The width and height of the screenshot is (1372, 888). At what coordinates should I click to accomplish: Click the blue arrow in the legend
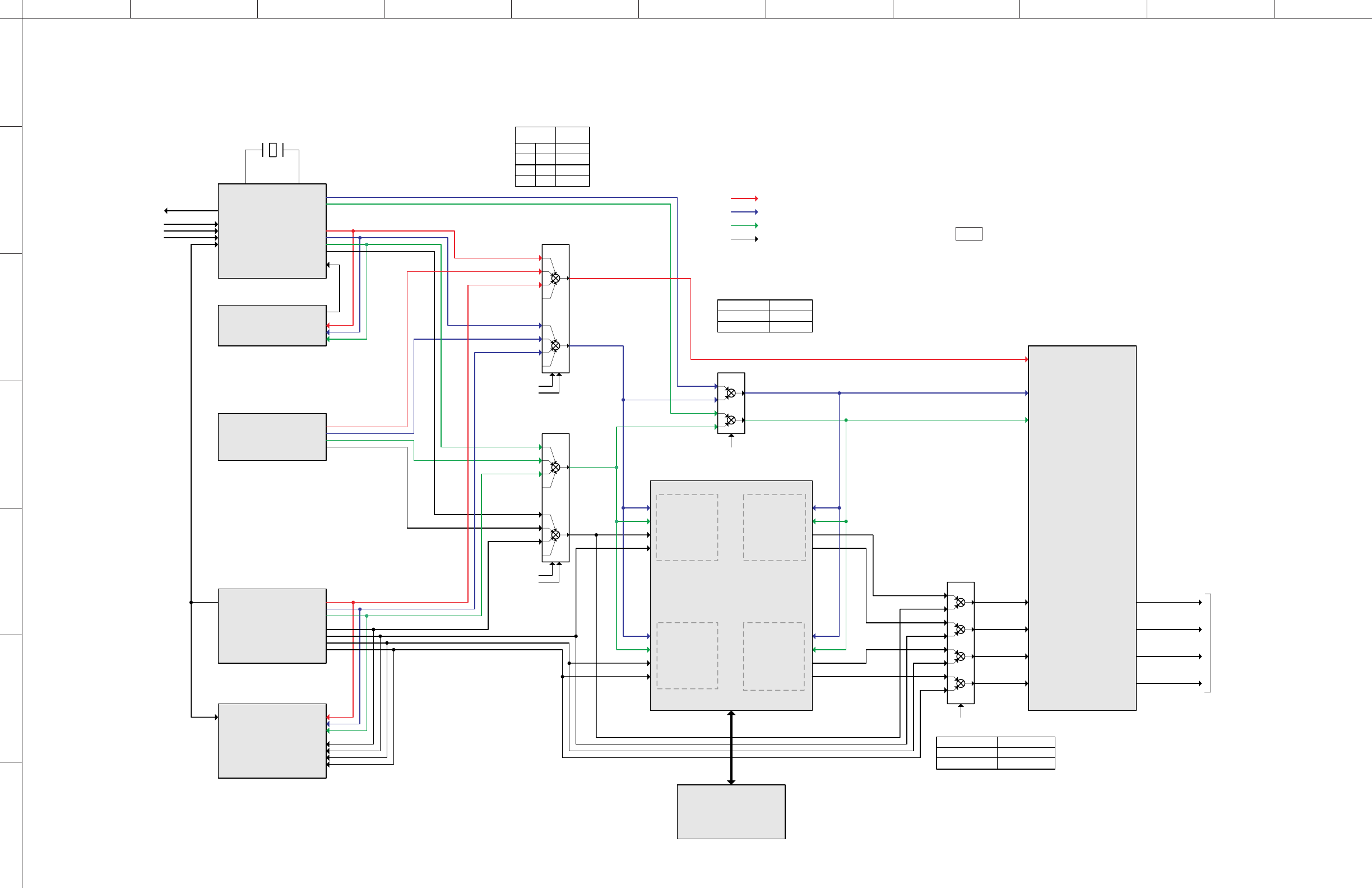[744, 212]
